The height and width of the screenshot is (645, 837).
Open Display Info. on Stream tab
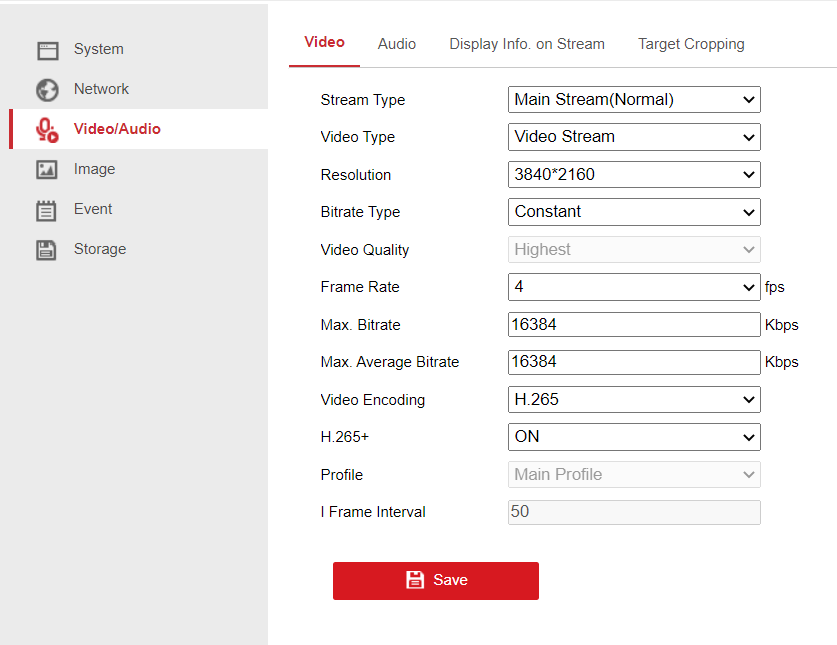click(527, 44)
